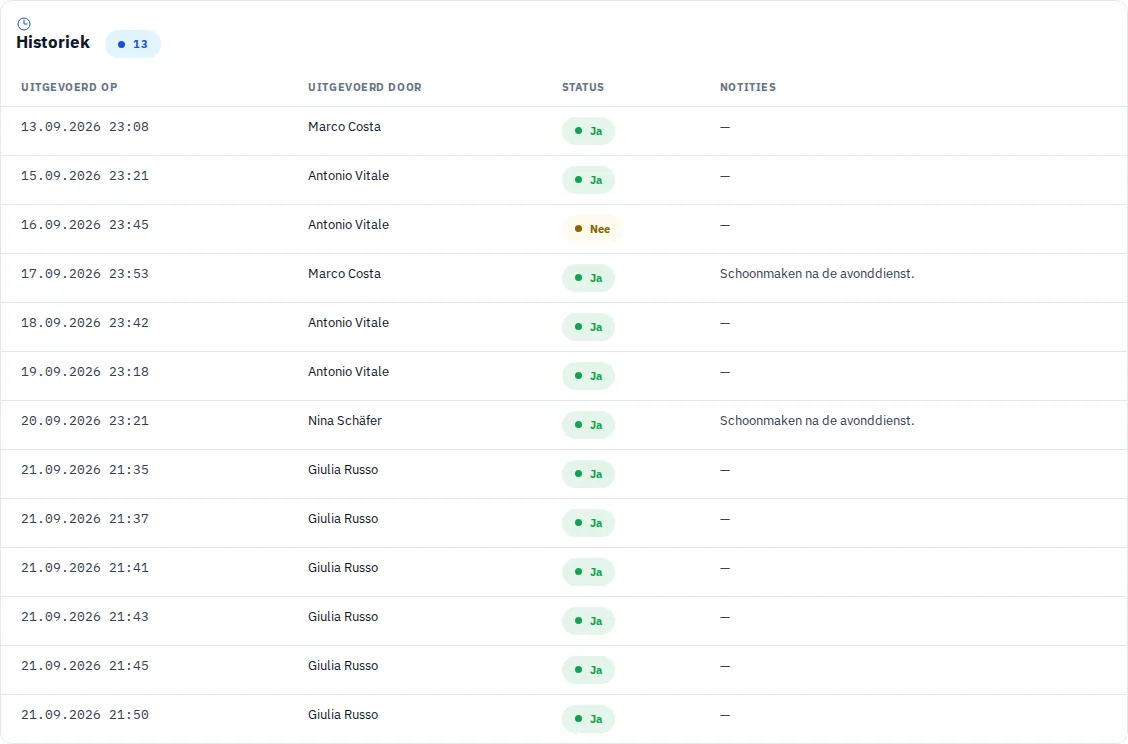Select the date 21.09.2026 21:45
The width and height of the screenshot is (1128, 744).
pos(85,665)
